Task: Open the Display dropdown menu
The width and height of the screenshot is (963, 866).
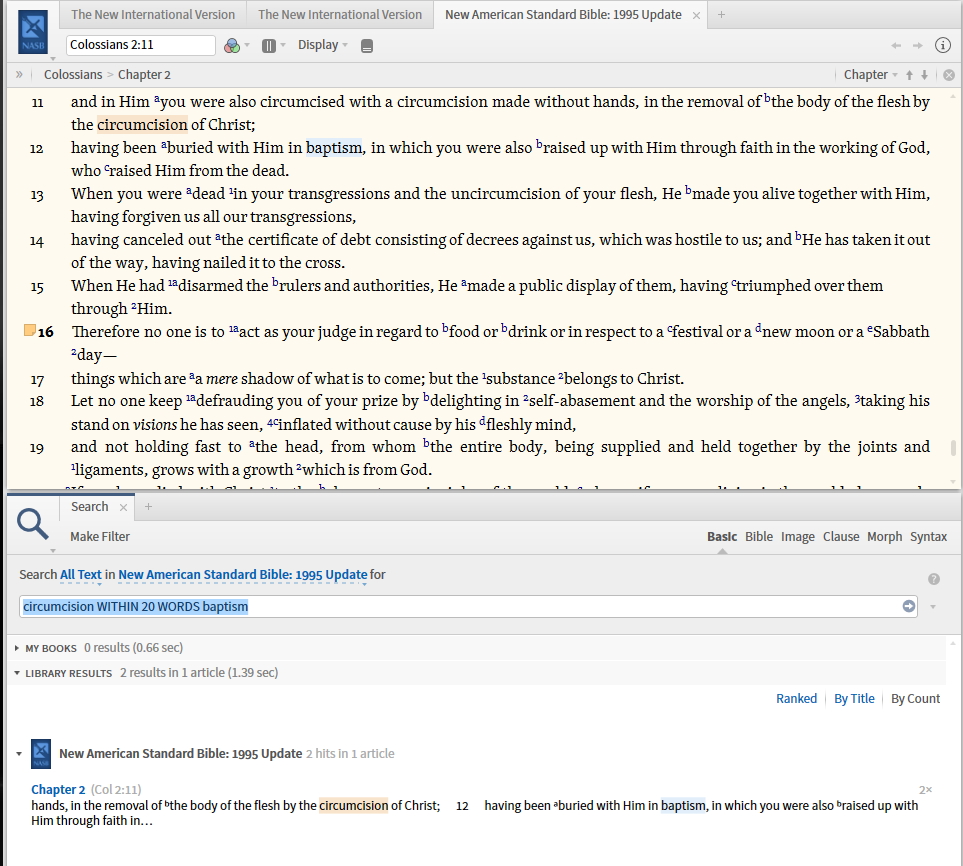Action: pyautogui.click(x=323, y=45)
